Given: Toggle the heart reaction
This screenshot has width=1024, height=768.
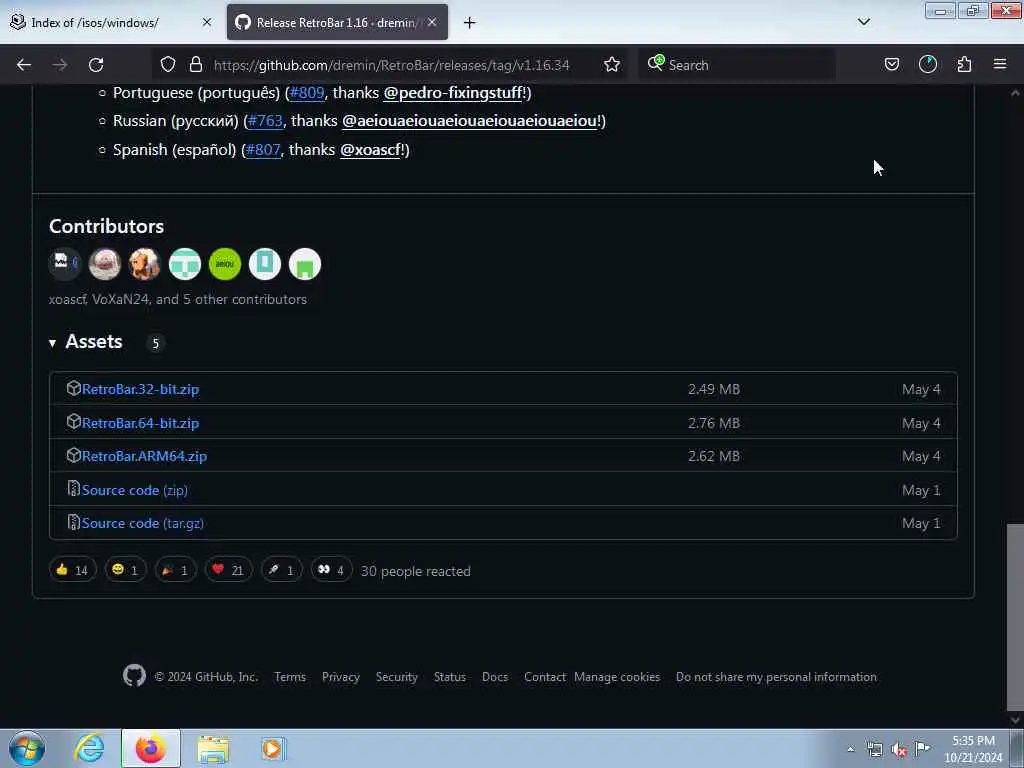Looking at the screenshot, I should [x=228, y=570].
